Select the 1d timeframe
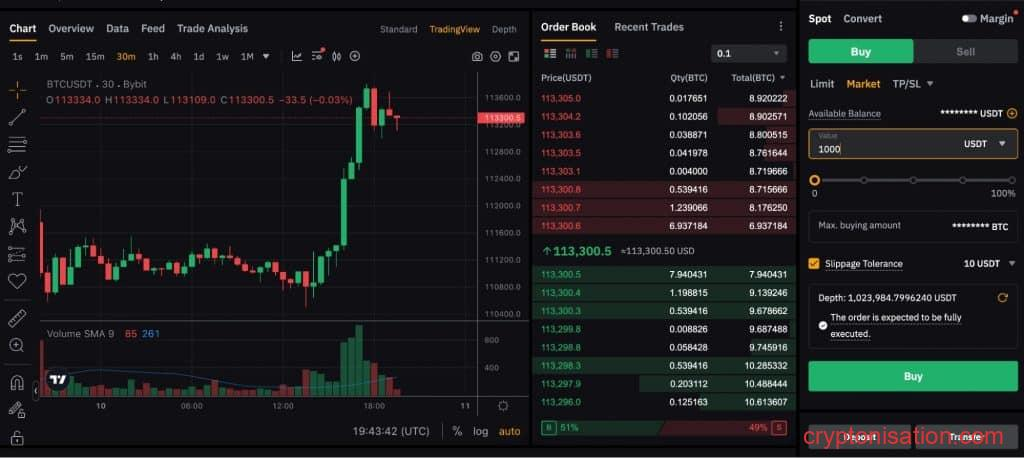1024x458 pixels. click(199, 57)
